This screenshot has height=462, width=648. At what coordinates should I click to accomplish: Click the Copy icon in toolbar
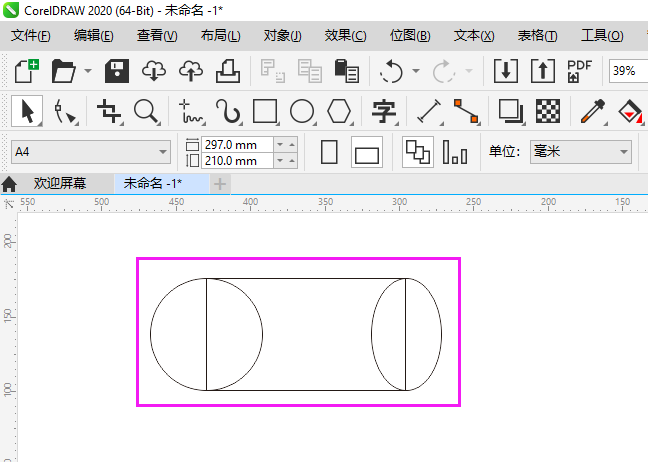coord(310,71)
